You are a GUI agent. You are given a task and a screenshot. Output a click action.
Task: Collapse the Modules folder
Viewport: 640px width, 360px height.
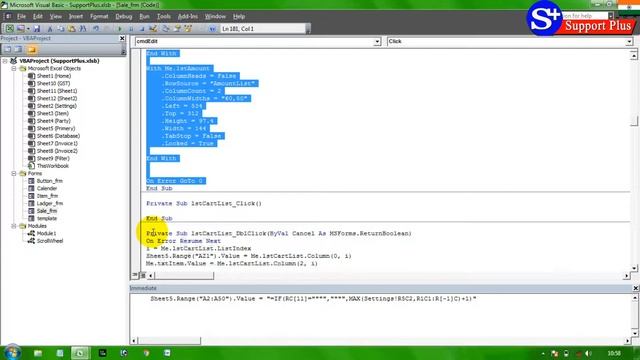[x=14, y=226]
